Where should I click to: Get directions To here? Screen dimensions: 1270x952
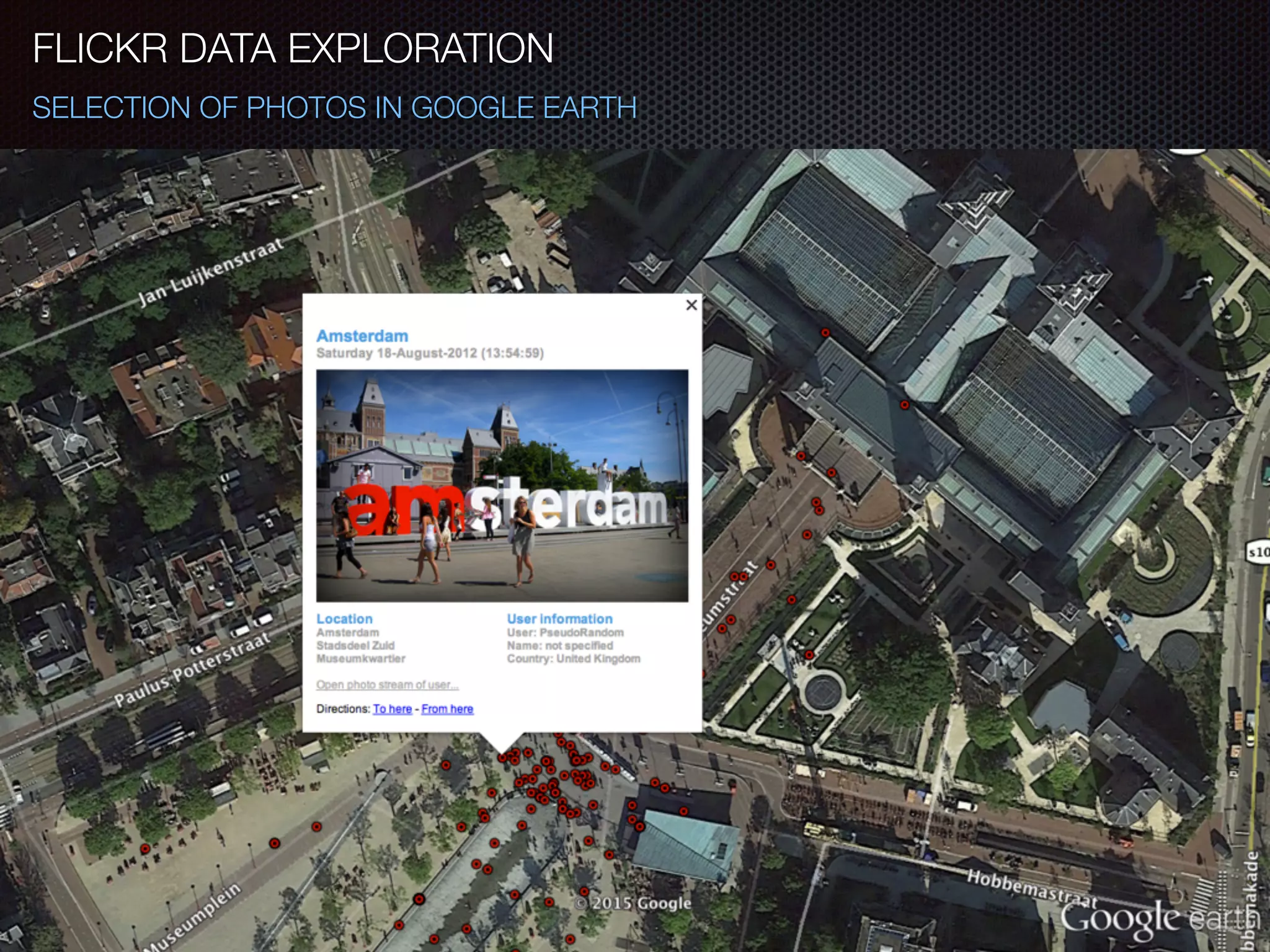coord(393,708)
